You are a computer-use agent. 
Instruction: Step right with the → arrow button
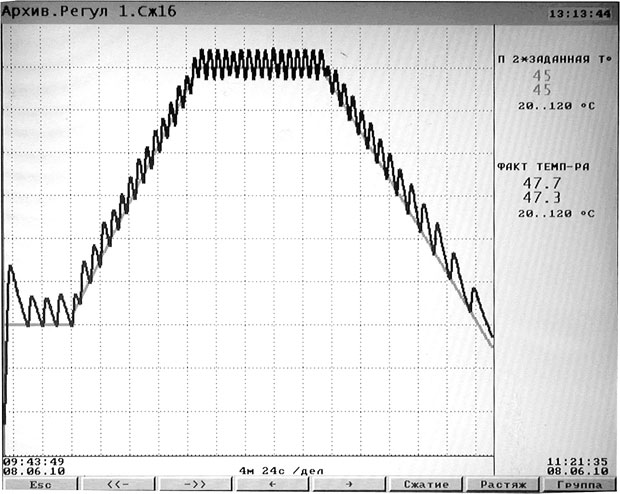349,485
